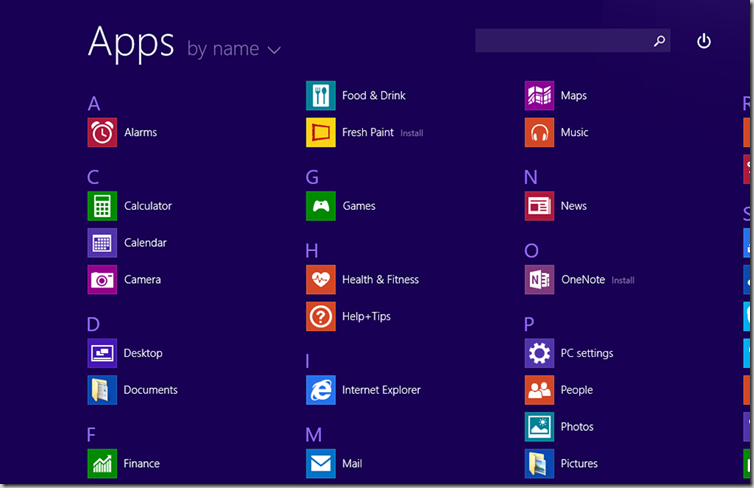
Task: Select the letter P group header
Action: coord(529,324)
